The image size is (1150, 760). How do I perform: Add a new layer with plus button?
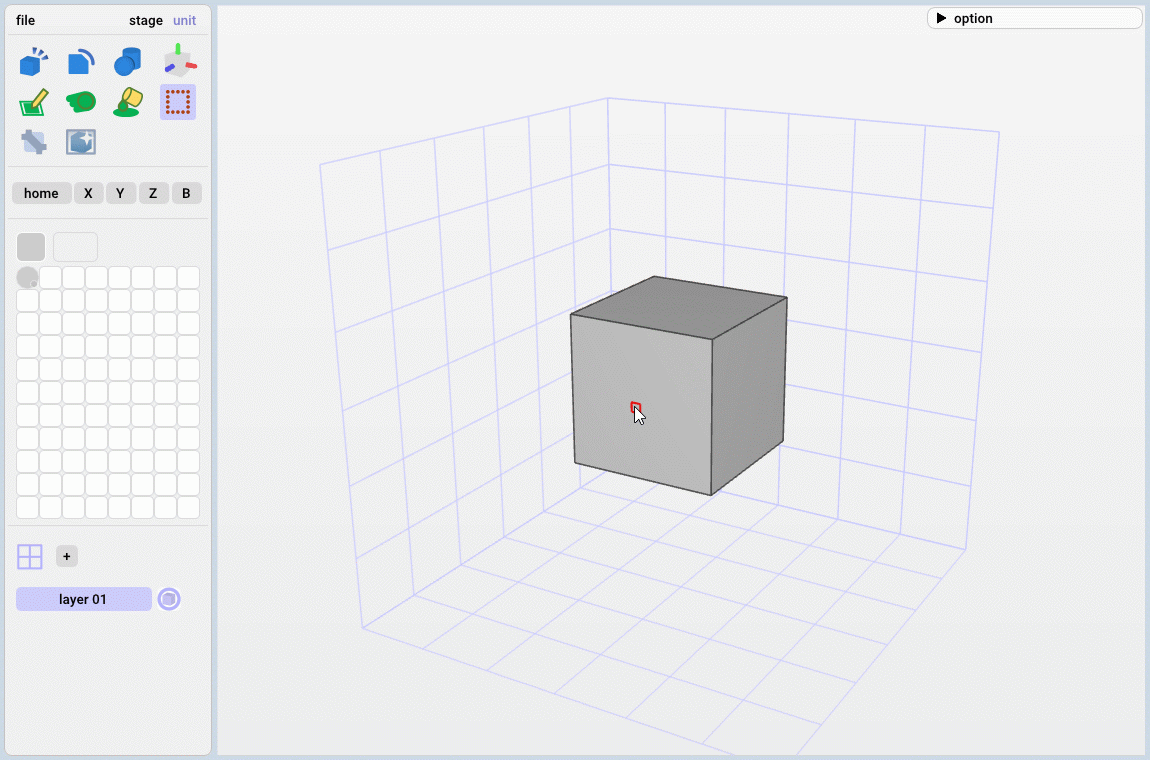67,556
